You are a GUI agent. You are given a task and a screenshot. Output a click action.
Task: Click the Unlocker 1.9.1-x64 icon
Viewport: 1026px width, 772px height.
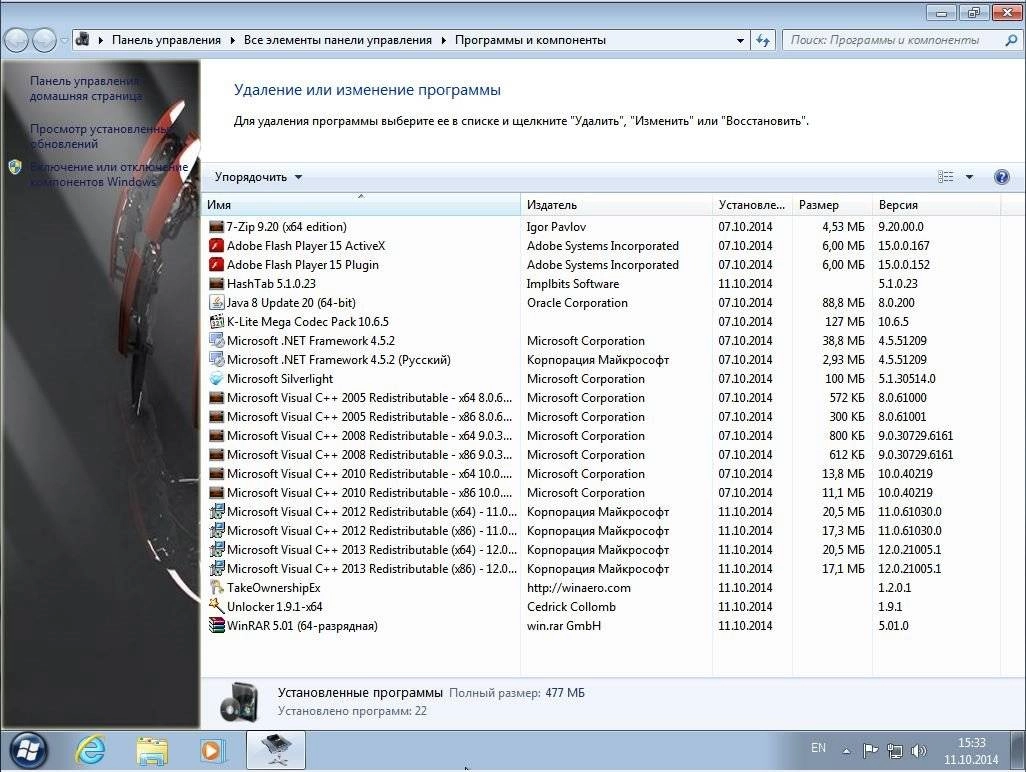click(x=217, y=606)
